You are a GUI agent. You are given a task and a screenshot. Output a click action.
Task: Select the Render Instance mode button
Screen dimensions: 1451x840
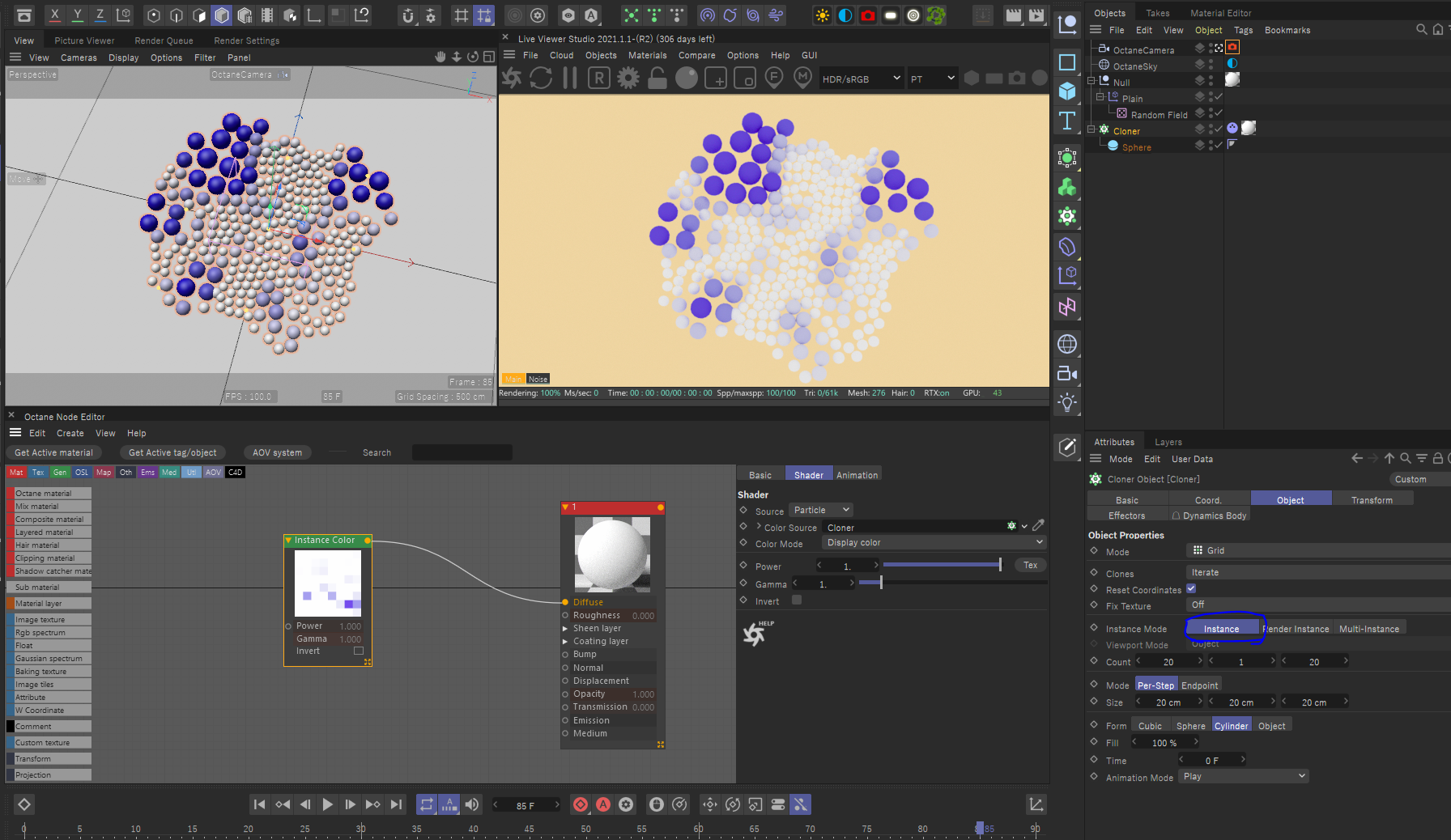(1296, 629)
